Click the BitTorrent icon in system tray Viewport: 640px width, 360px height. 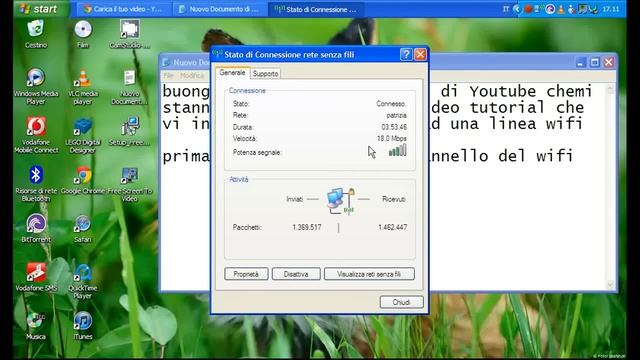coord(550,9)
